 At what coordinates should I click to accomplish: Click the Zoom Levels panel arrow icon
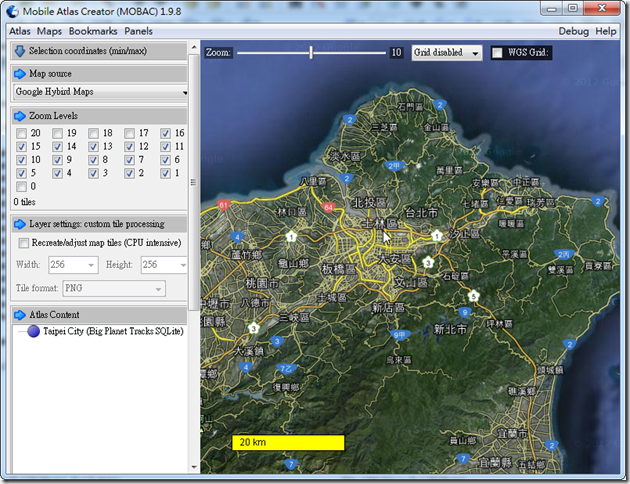[x=20, y=116]
